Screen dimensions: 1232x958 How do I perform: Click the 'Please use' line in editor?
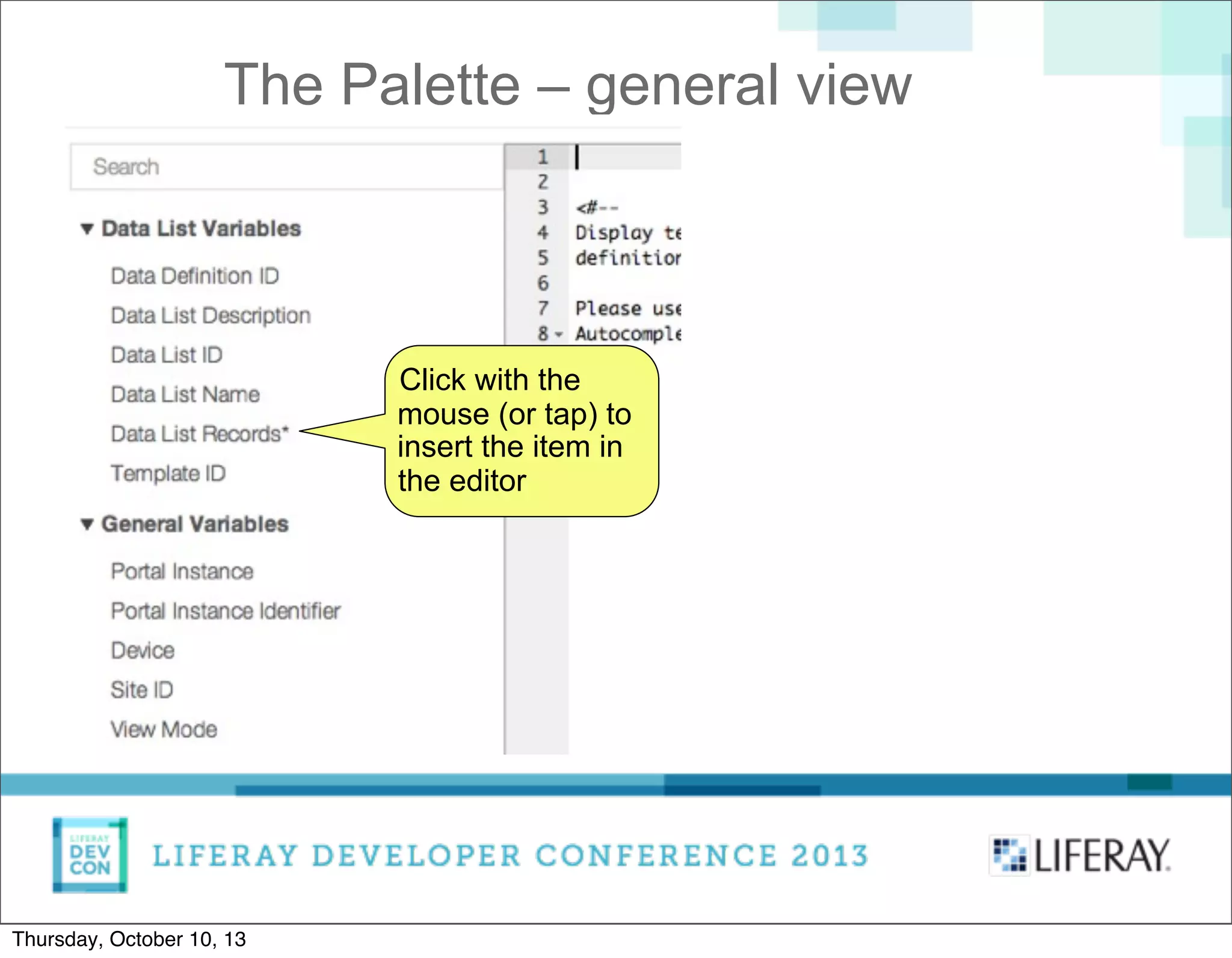coord(628,309)
